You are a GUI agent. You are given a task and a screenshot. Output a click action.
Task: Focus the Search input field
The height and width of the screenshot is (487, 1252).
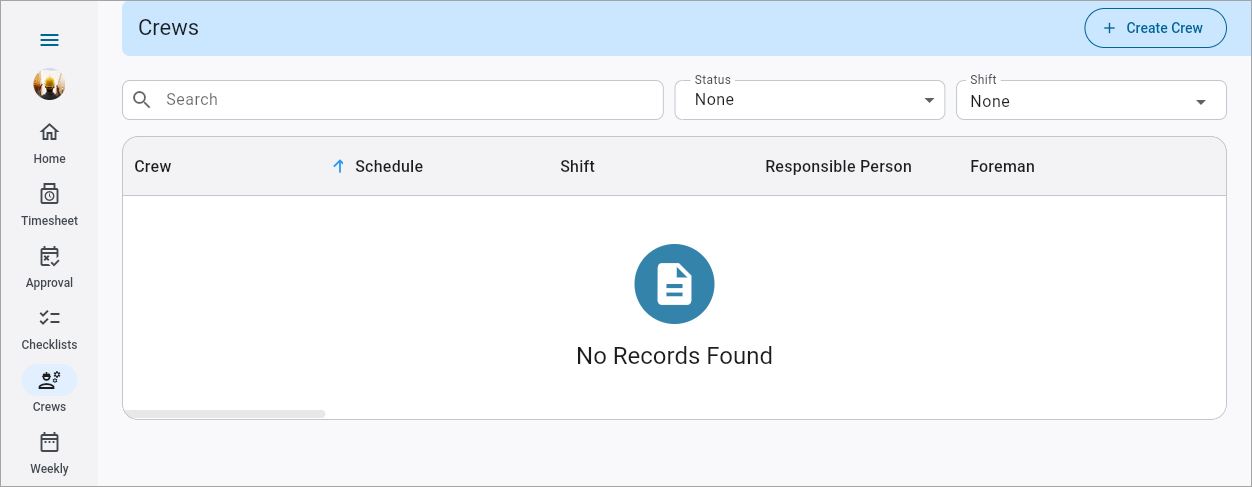point(410,100)
